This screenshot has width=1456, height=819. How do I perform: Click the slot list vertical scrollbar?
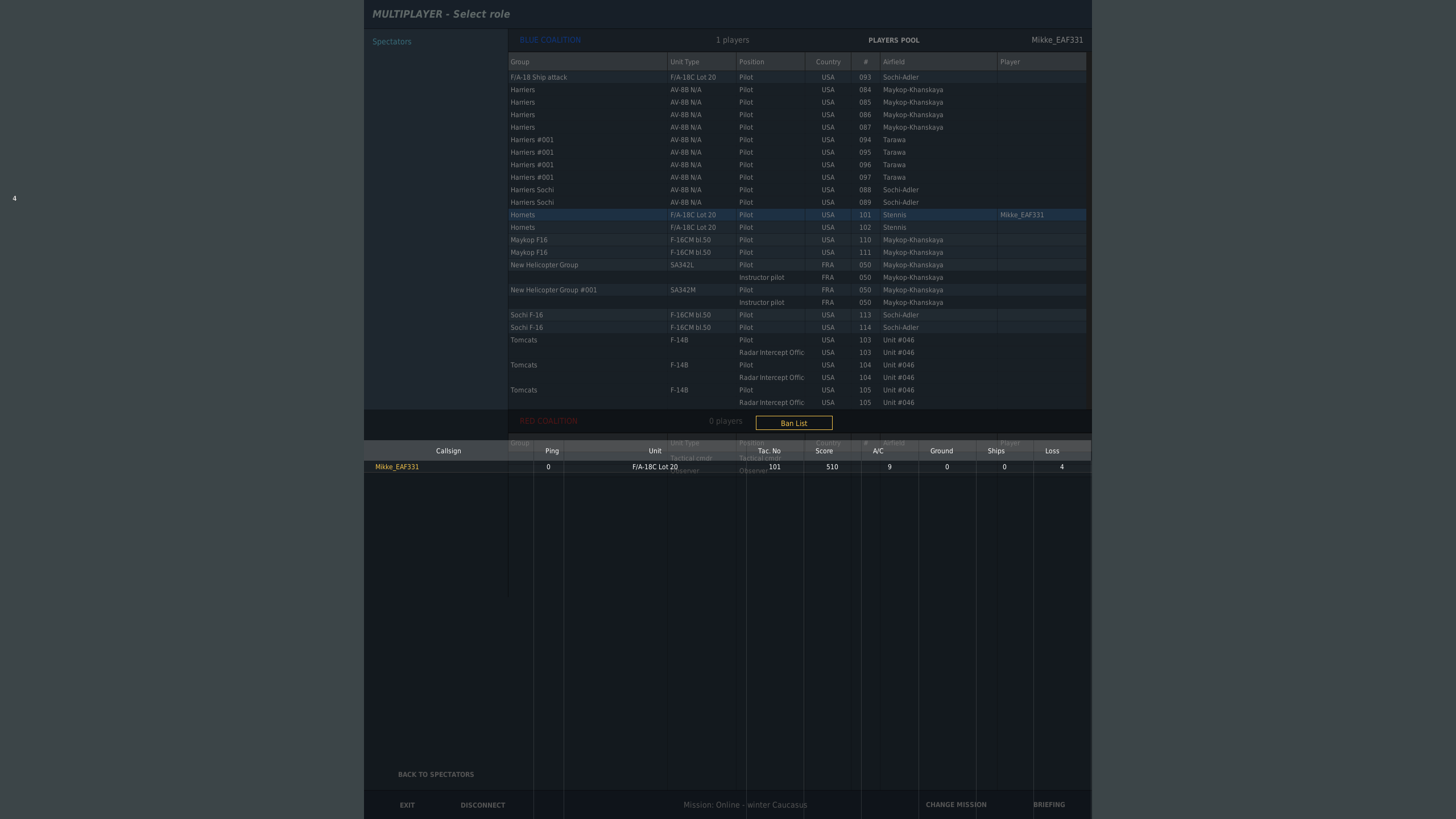(1089, 231)
